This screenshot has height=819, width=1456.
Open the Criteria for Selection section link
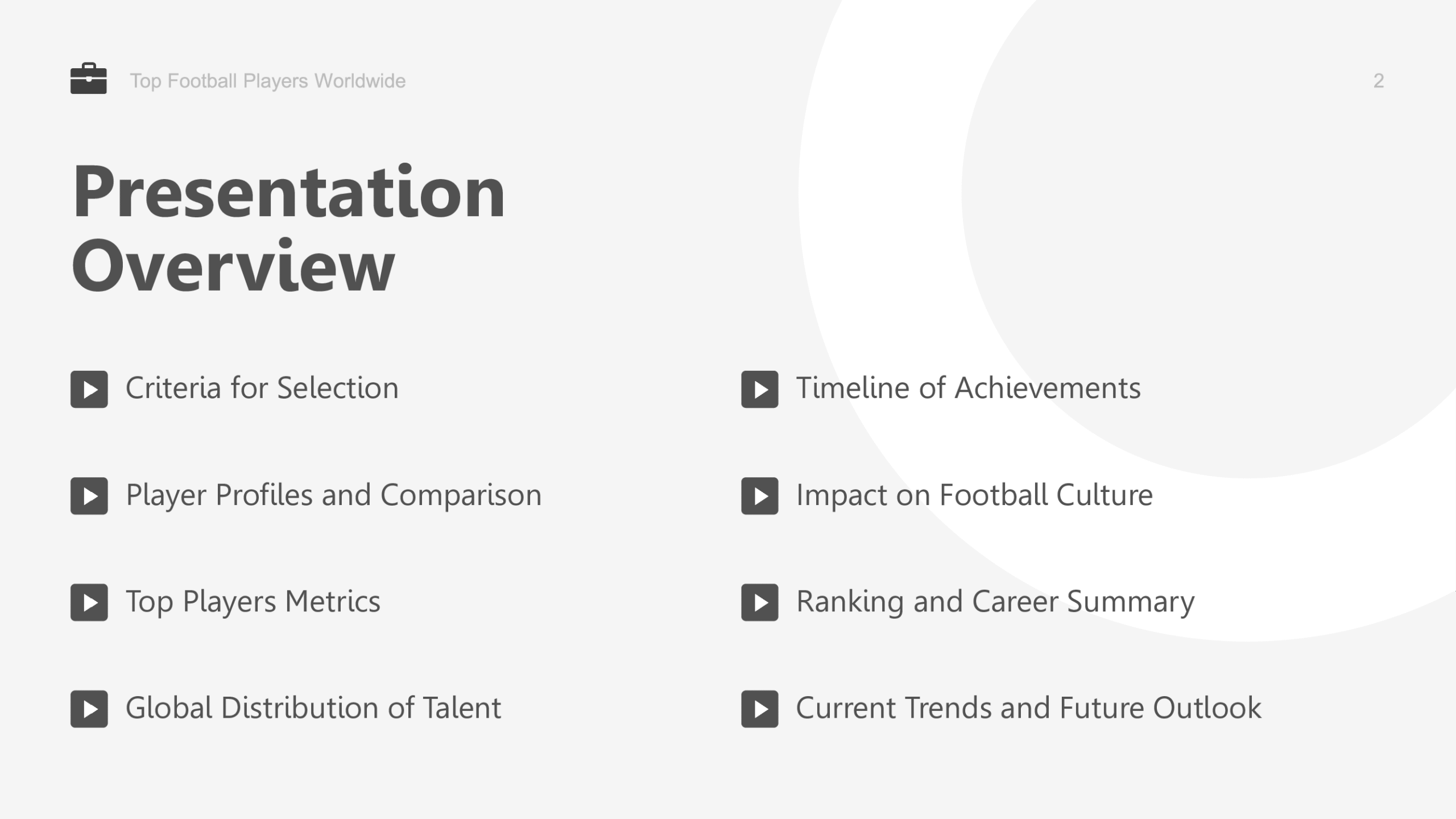pos(262,388)
